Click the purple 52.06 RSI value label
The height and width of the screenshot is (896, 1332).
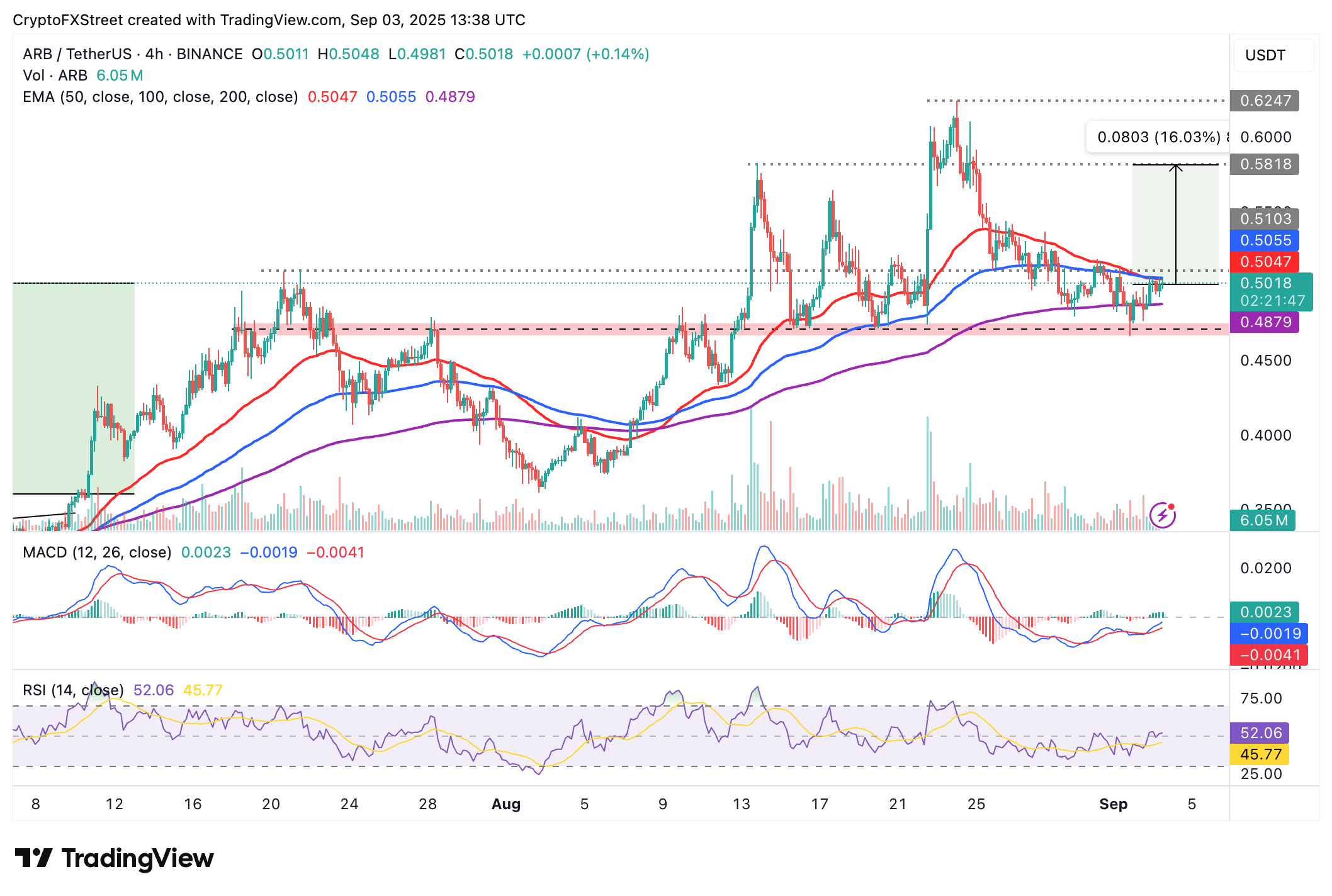1260,733
